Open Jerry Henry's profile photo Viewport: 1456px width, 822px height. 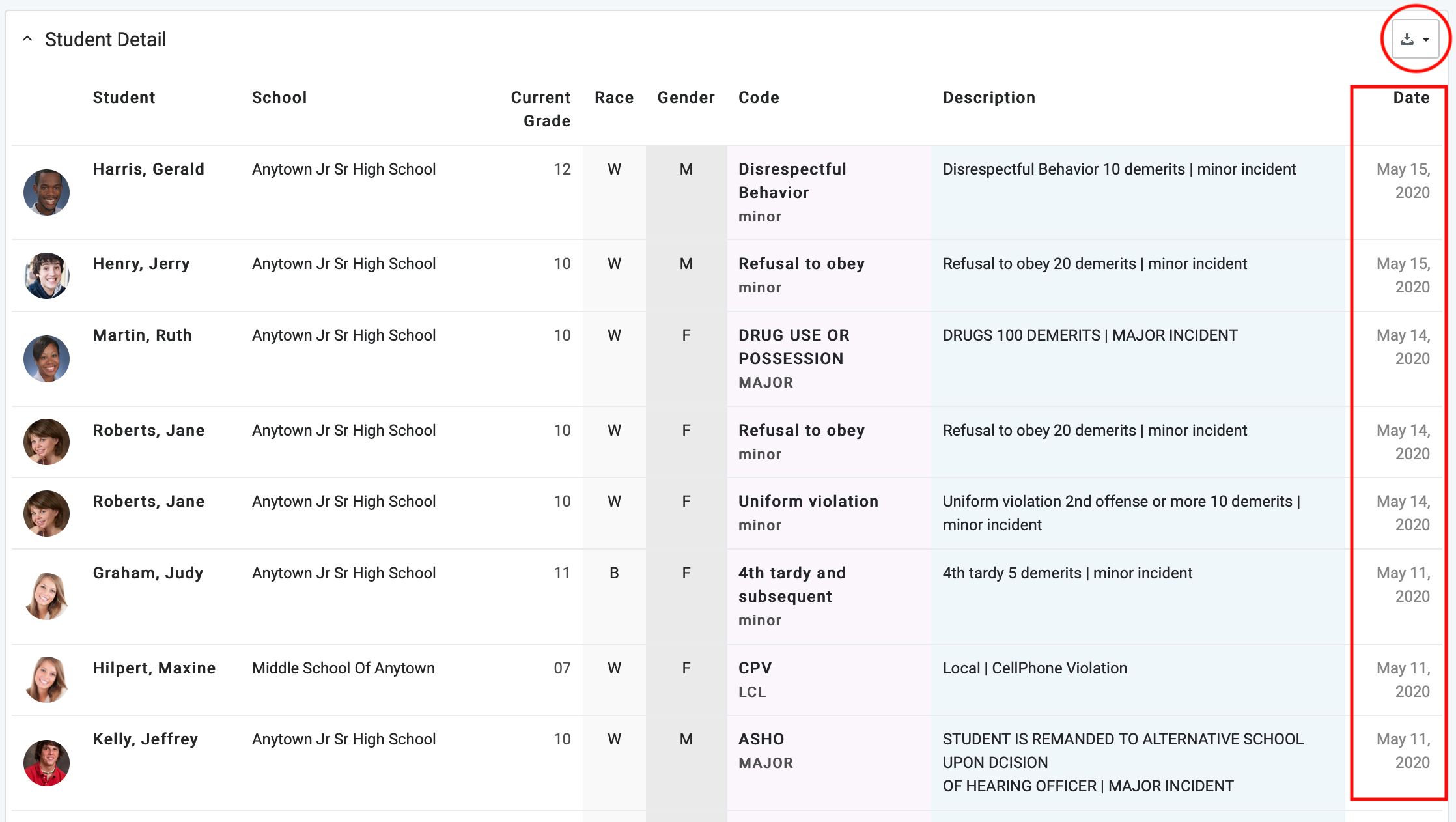(46, 276)
